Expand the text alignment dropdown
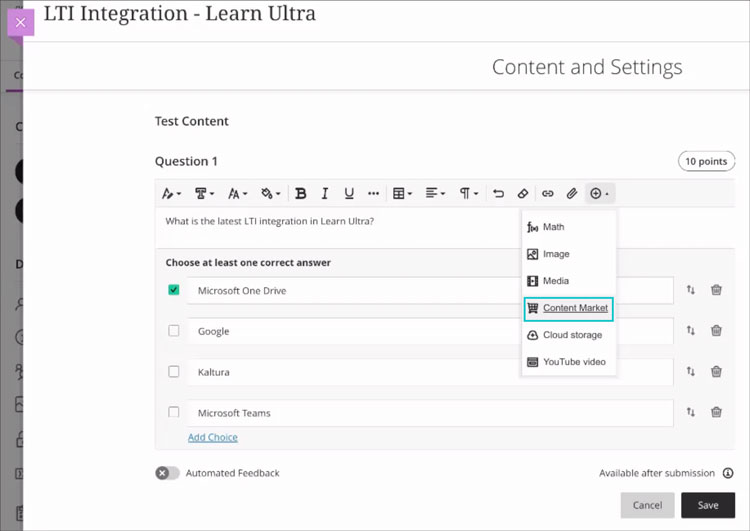 [x=435, y=194]
